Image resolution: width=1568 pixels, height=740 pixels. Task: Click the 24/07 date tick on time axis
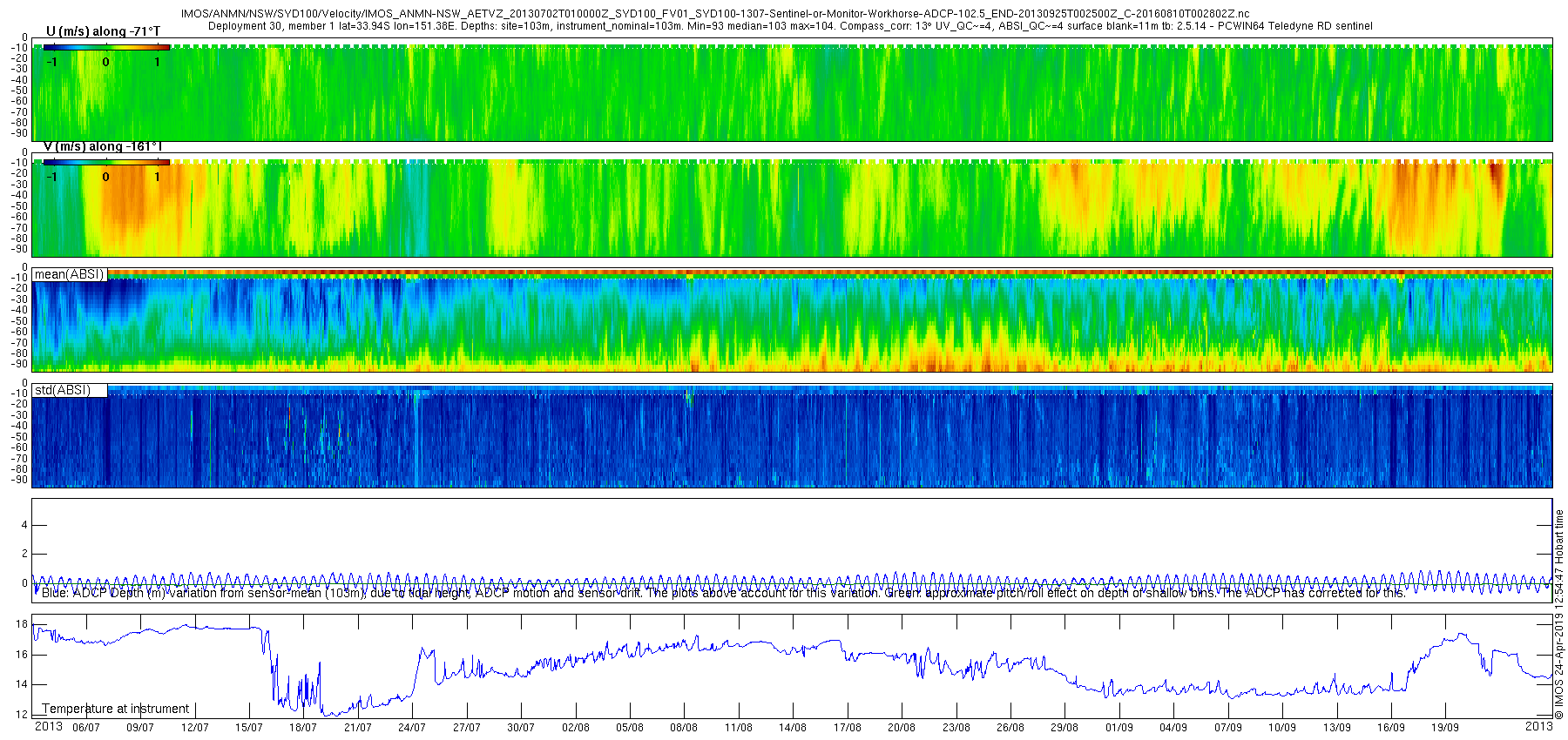[x=412, y=727]
